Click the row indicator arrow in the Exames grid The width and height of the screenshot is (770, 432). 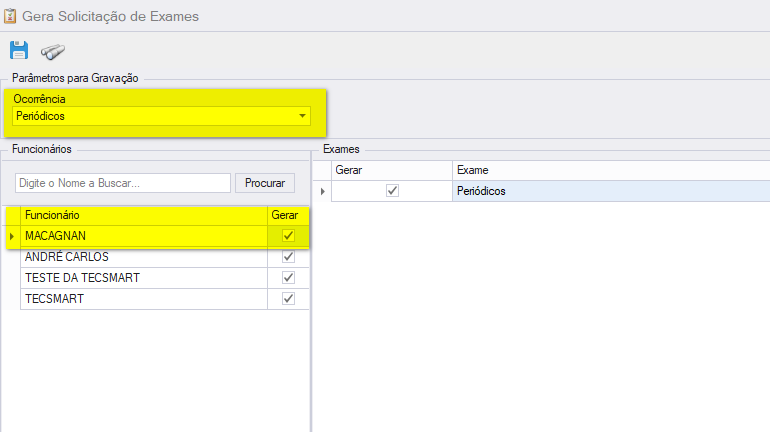pyautogui.click(x=323, y=191)
